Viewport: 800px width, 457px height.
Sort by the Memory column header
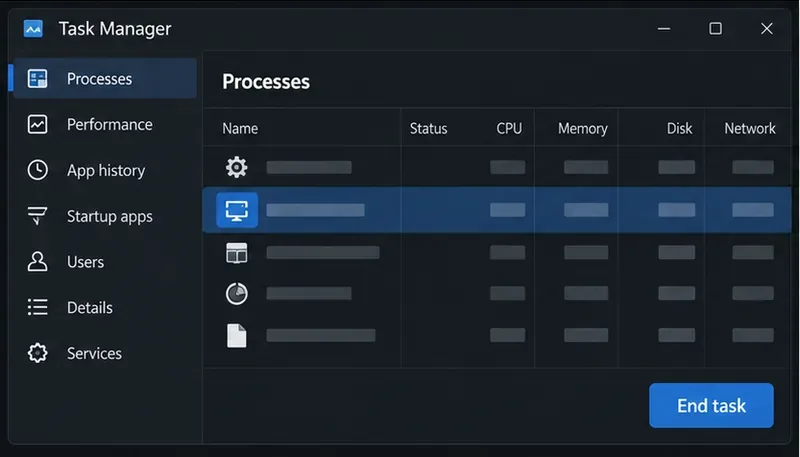tap(583, 129)
